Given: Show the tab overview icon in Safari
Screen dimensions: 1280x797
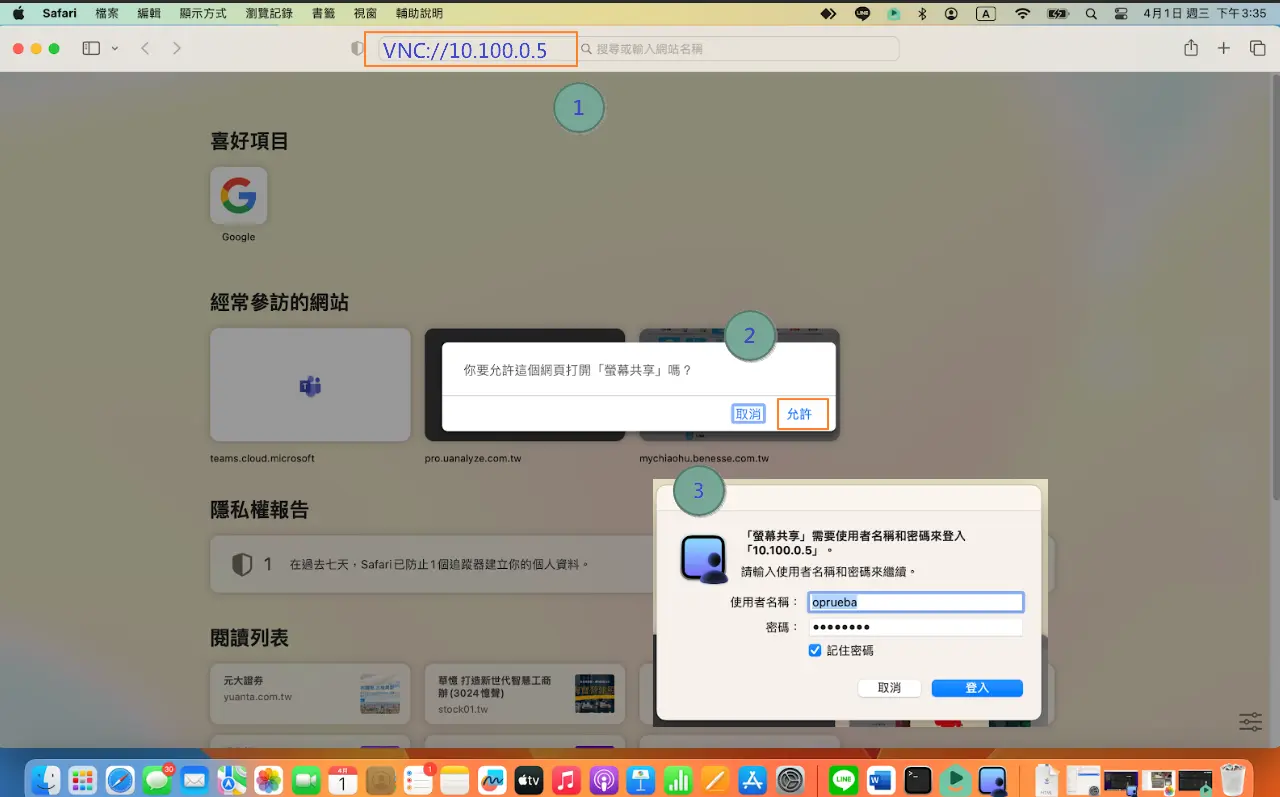Looking at the screenshot, I should point(1256,47).
